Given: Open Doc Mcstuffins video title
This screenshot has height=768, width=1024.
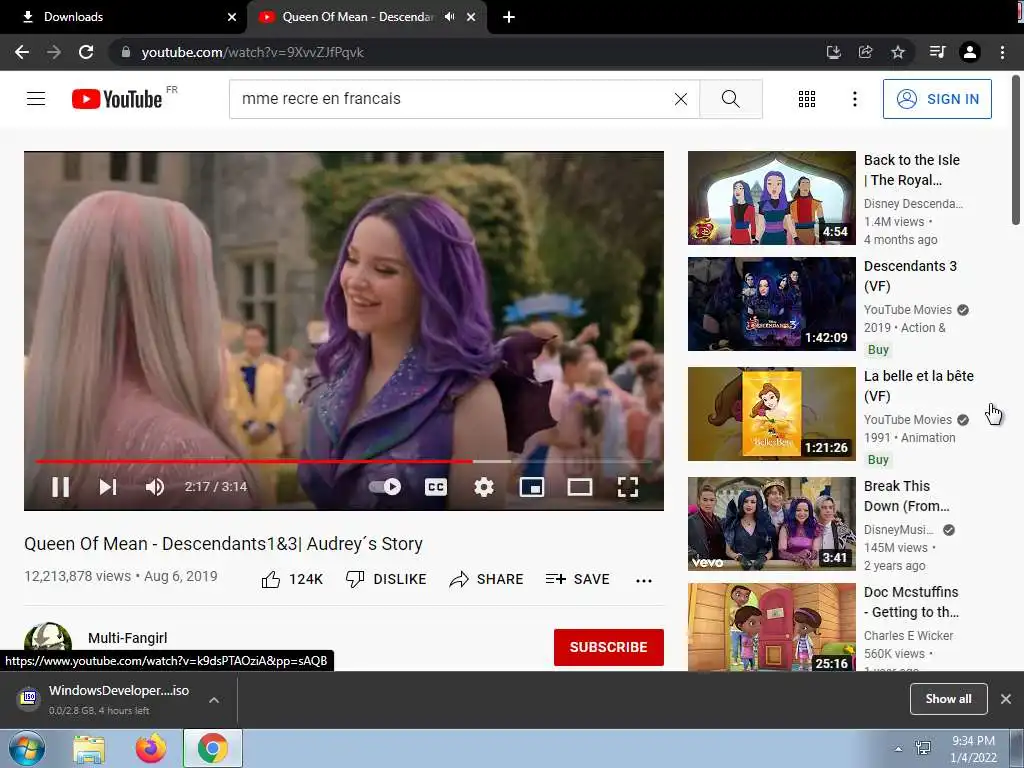Looking at the screenshot, I should [x=911, y=601].
